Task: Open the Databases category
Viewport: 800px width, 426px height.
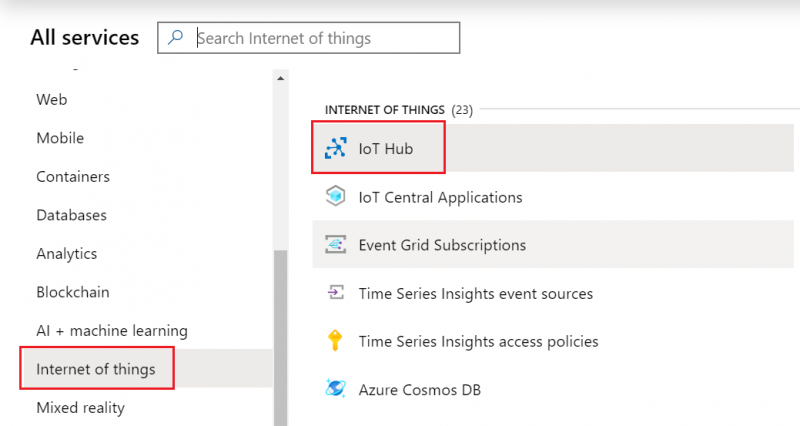Action: (71, 215)
